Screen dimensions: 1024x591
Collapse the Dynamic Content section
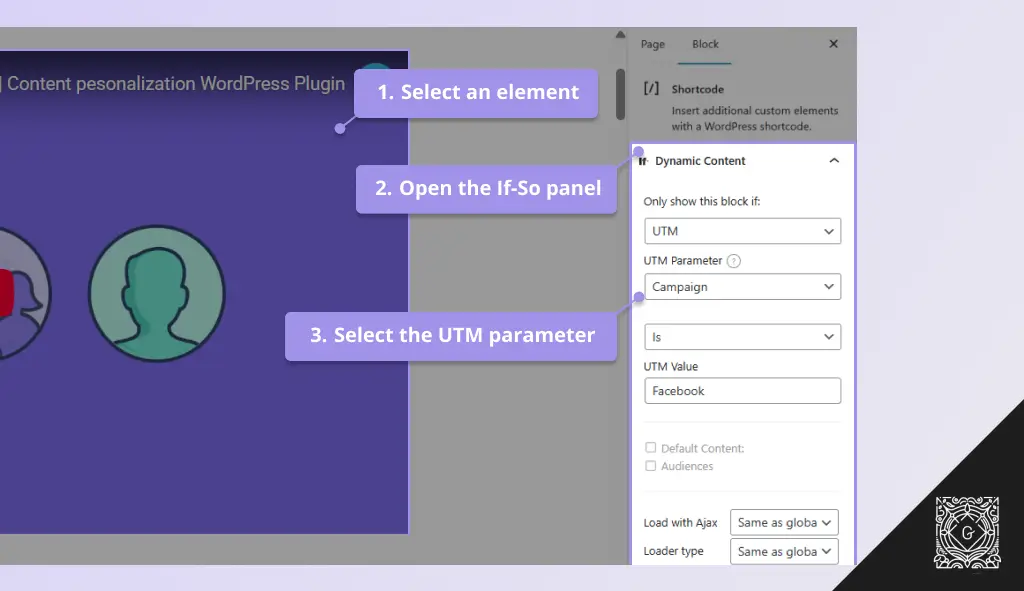pos(834,160)
